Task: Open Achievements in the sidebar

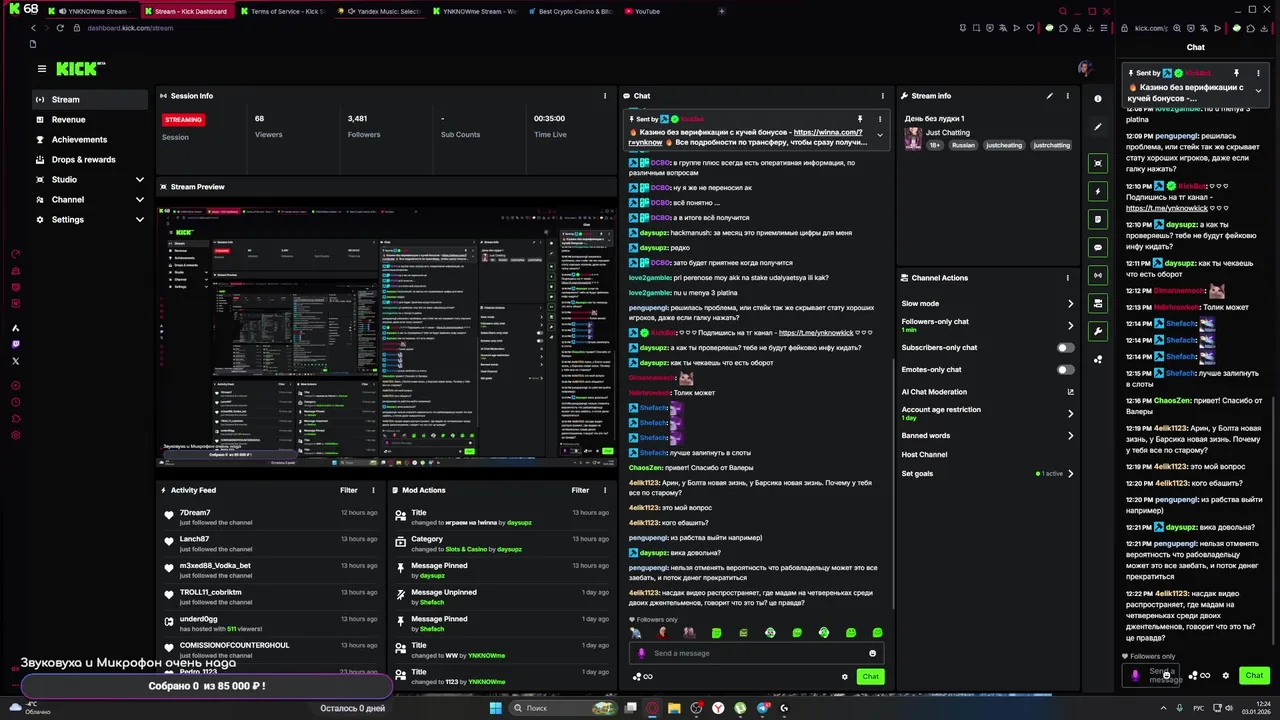Action: 90,139
